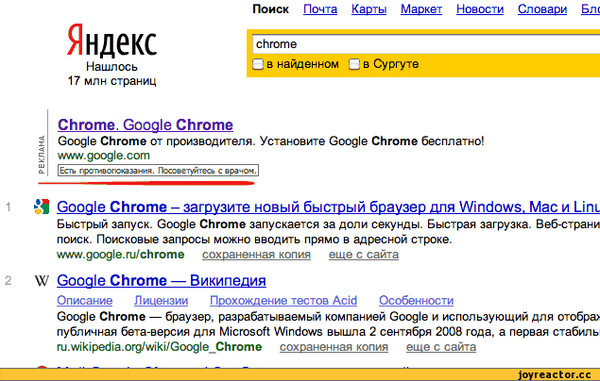Open the result 'Google Chrome – загрузите новый быстрый браузер'
The image size is (600, 381).
tap(328, 207)
